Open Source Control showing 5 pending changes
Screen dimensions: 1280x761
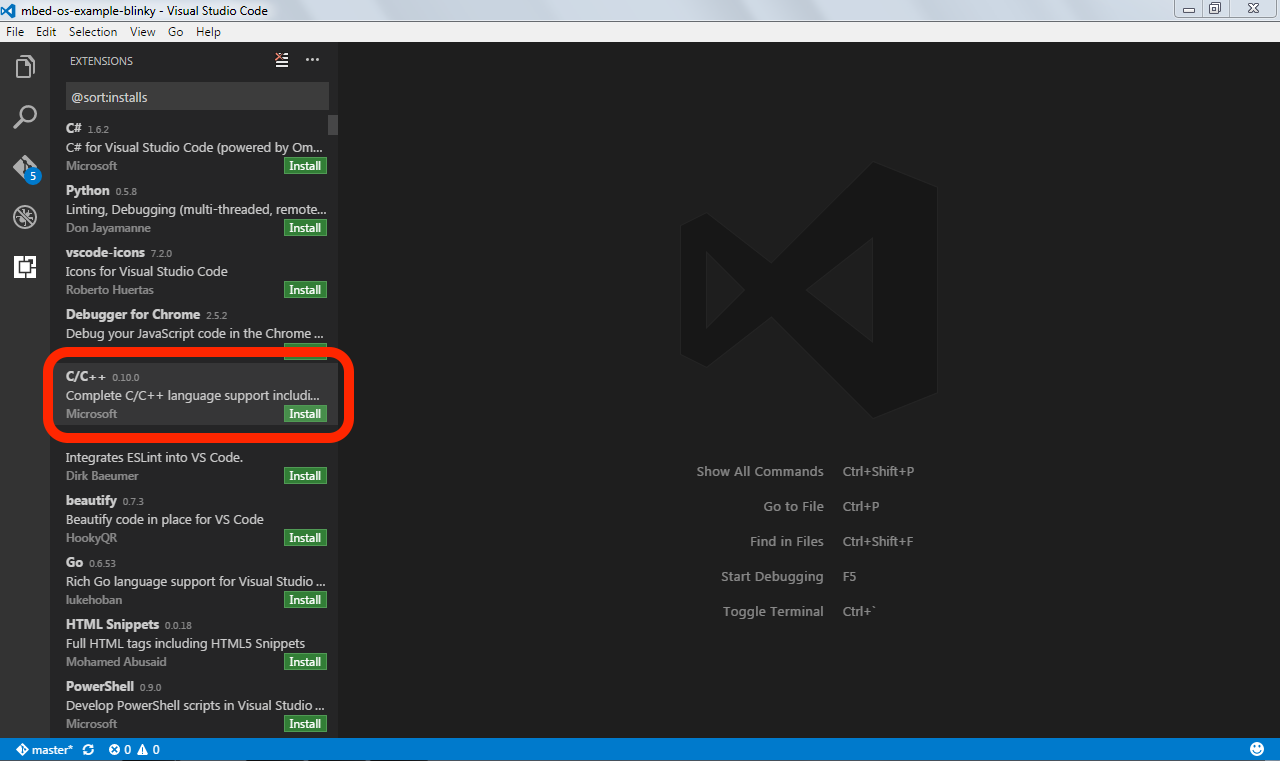[x=25, y=168]
